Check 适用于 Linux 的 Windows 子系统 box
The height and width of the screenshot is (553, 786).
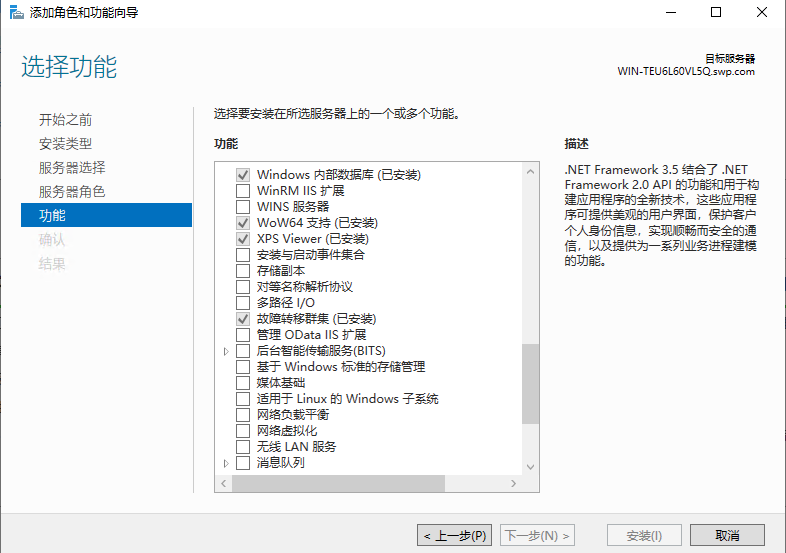(243, 399)
